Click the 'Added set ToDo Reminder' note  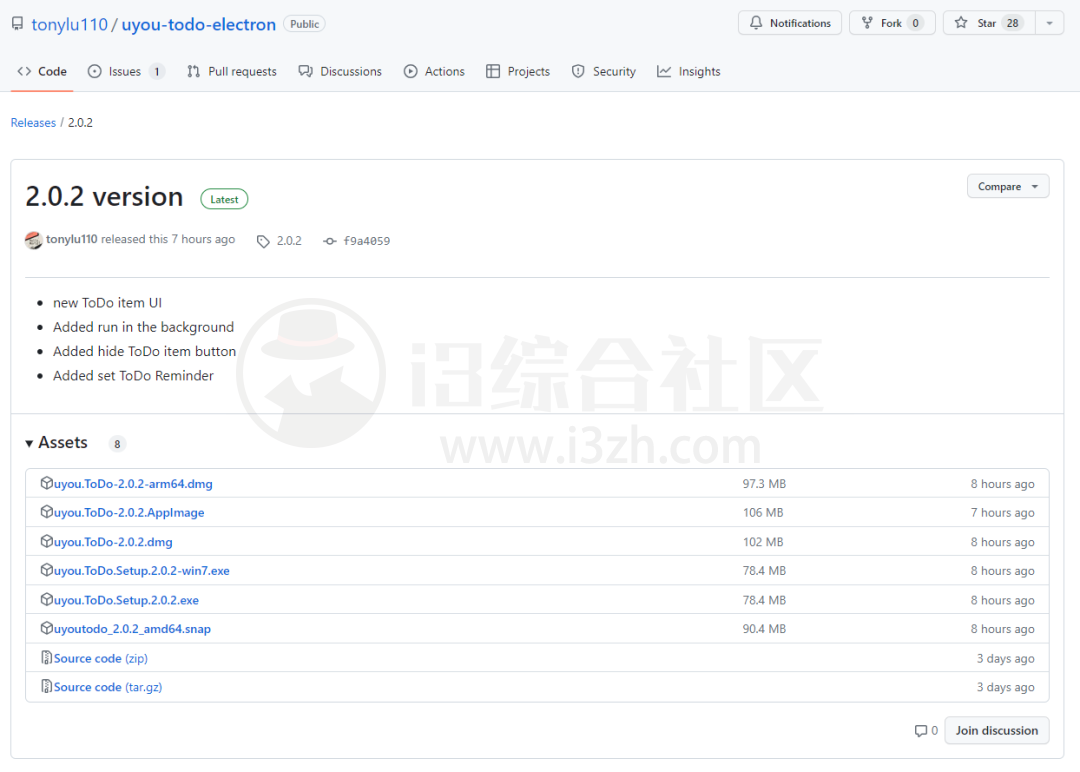(x=133, y=376)
